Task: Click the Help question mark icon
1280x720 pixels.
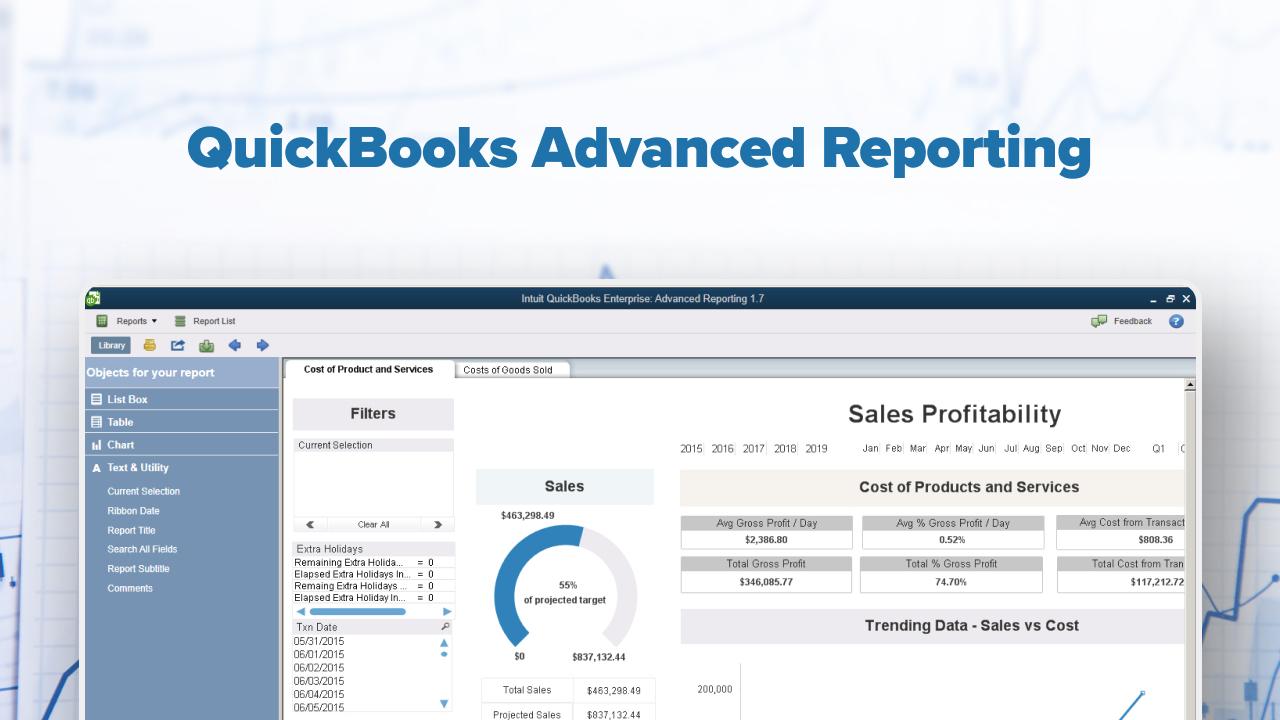Action: tap(1176, 320)
